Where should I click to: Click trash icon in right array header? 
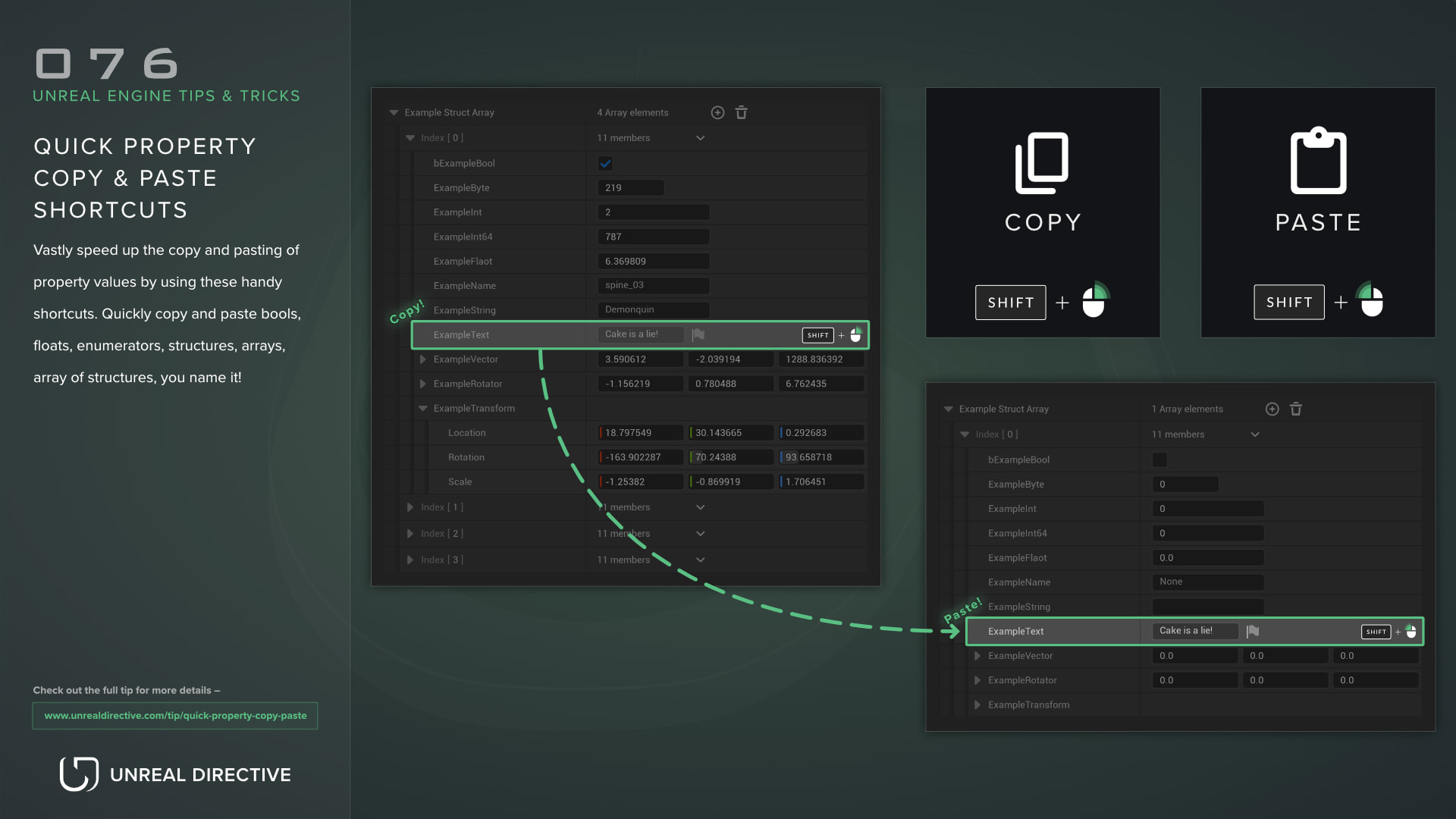[x=1296, y=409]
